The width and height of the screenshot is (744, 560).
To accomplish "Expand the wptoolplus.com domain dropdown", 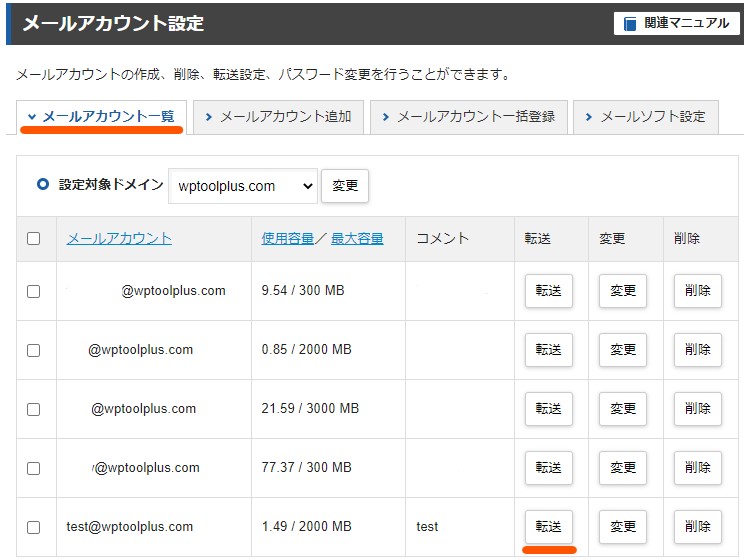I will [x=242, y=185].
